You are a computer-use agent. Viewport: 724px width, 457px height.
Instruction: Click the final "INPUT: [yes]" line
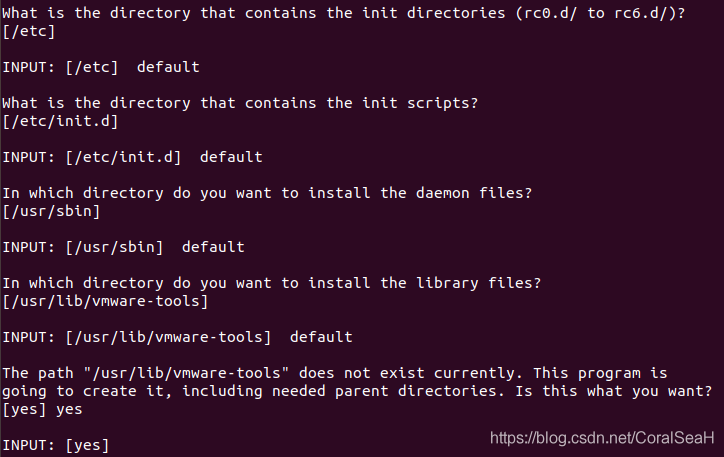coord(56,444)
